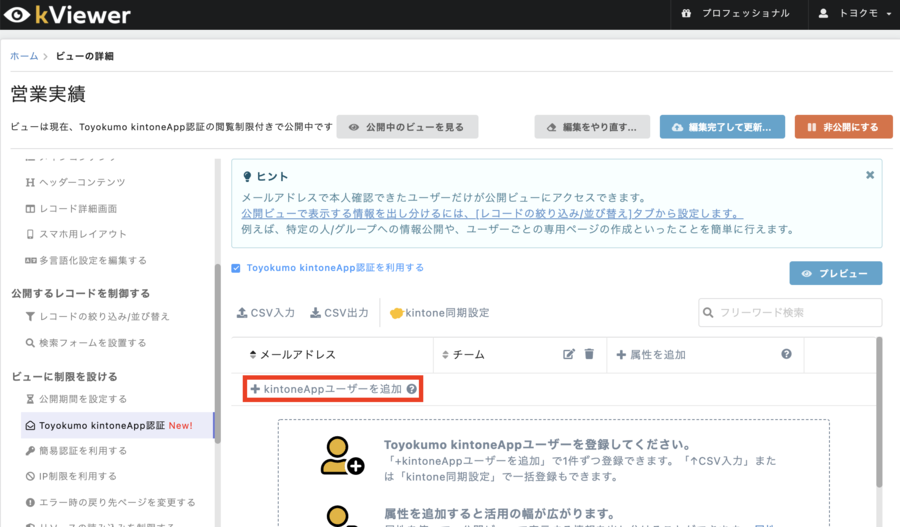Open レコードの絞り込み/並び替え in sidebar

pyautogui.click(x=98, y=316)
